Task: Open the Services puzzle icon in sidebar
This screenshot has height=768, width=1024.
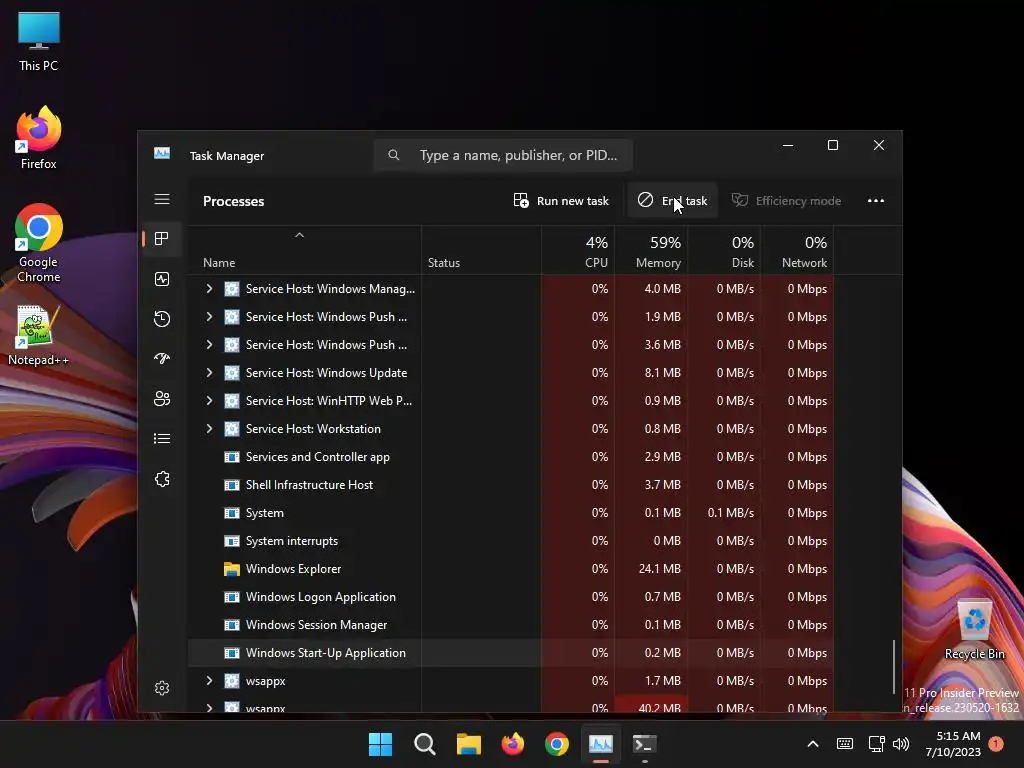Action: 162,479
